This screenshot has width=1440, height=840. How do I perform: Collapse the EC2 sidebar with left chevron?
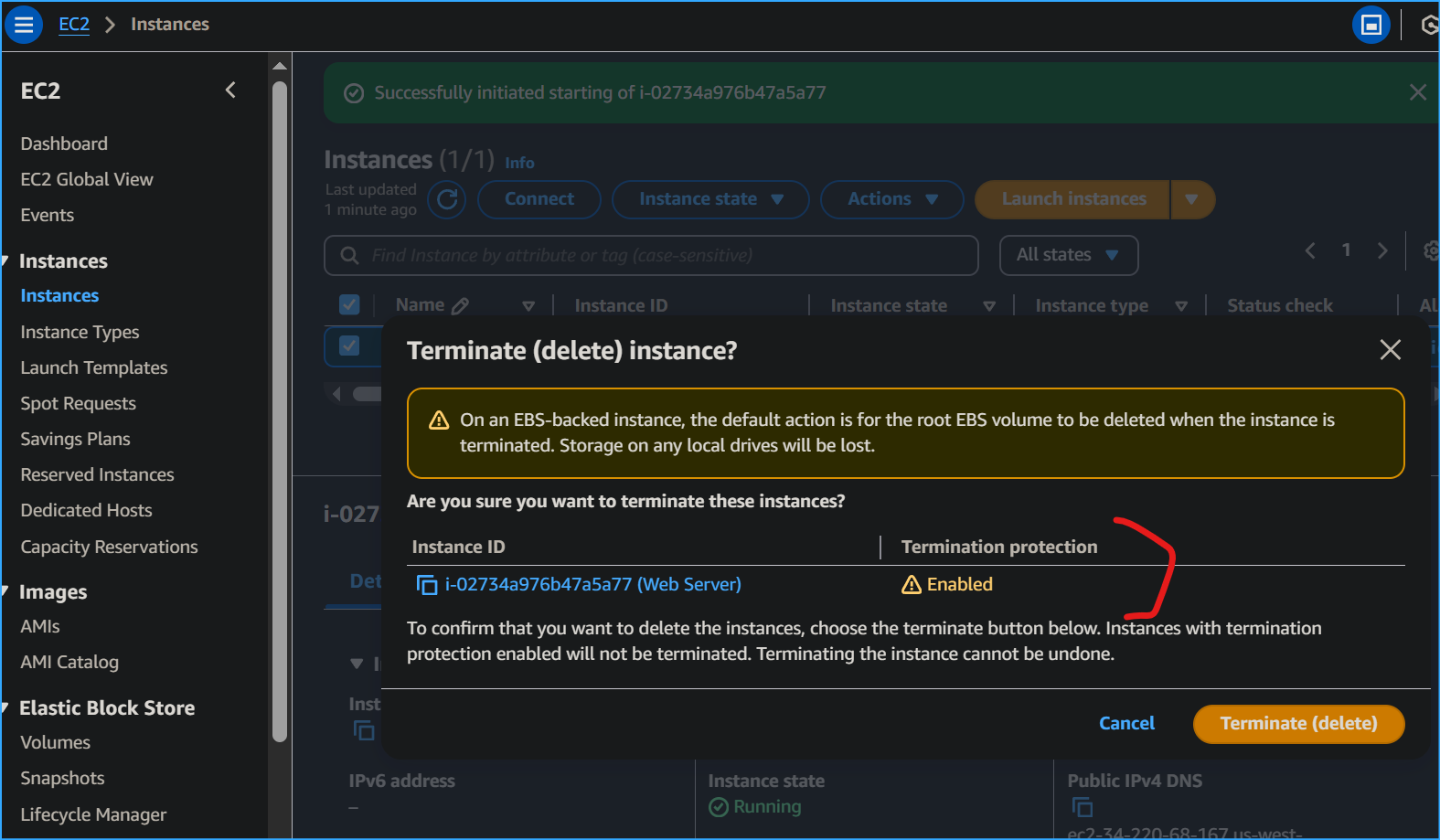[x=230, y=90]
